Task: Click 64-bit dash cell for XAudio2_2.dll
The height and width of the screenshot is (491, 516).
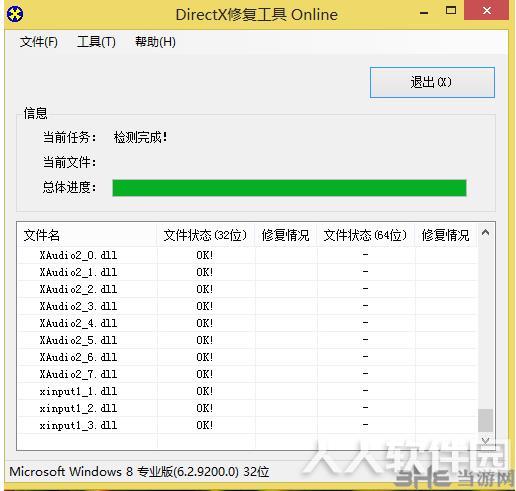Action: point(365,289)
